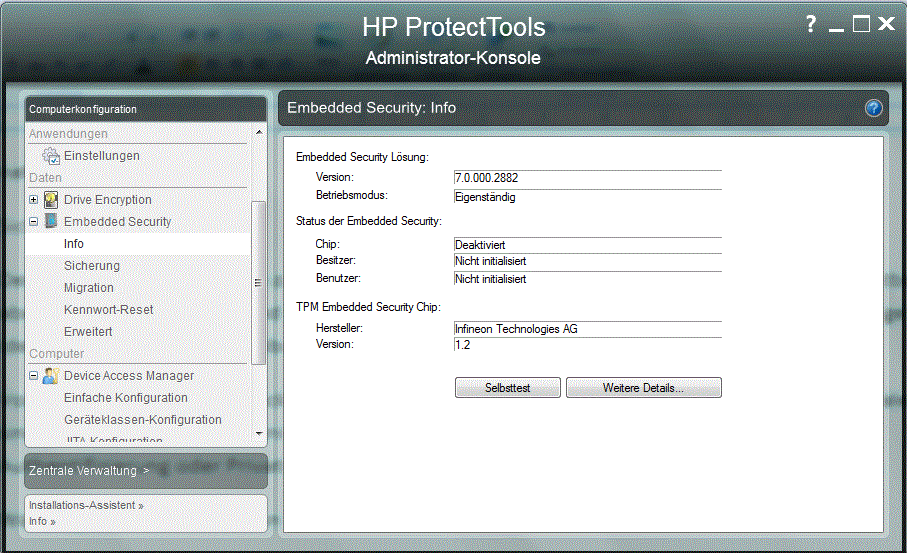Click the Daten category label
This screenshot has width=907, height=553.
(45, 178)
